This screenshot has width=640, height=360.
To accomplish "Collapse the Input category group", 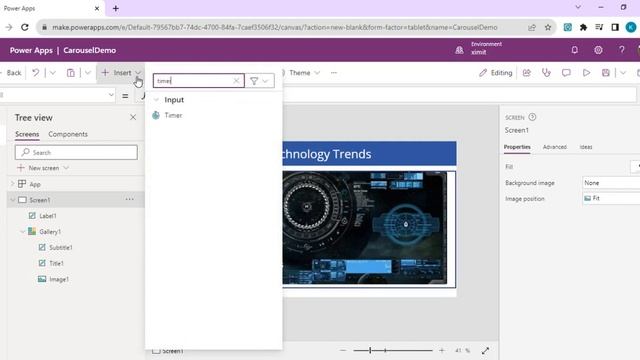I will tap(156, 100).
